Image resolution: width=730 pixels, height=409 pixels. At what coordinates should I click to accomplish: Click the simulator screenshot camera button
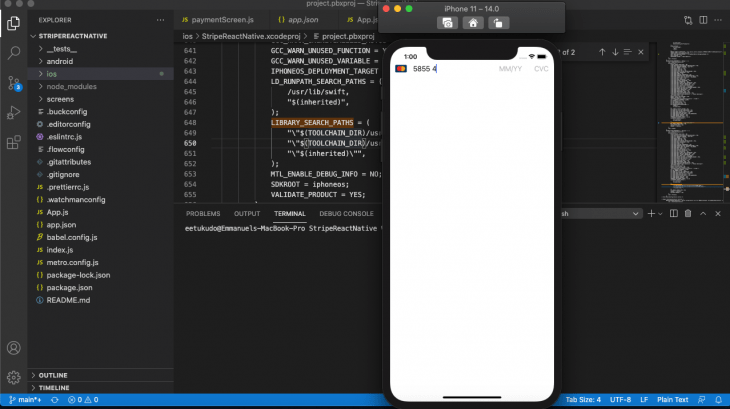pos(447,23)
